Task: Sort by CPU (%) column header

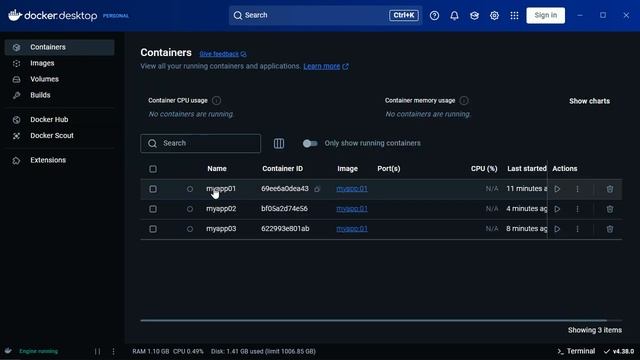Action: pyautogui.click(x=484, y=169)
